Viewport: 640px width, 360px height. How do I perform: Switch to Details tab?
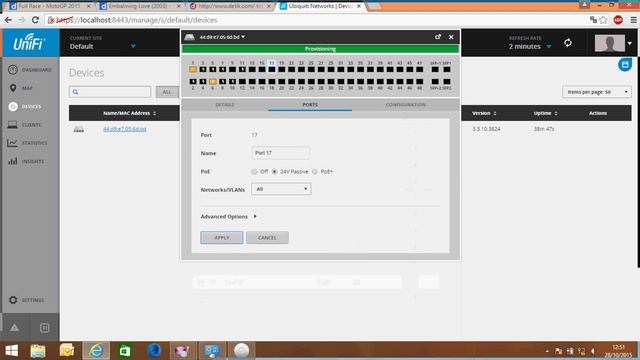pyautogui.click(x=224, y=105)
